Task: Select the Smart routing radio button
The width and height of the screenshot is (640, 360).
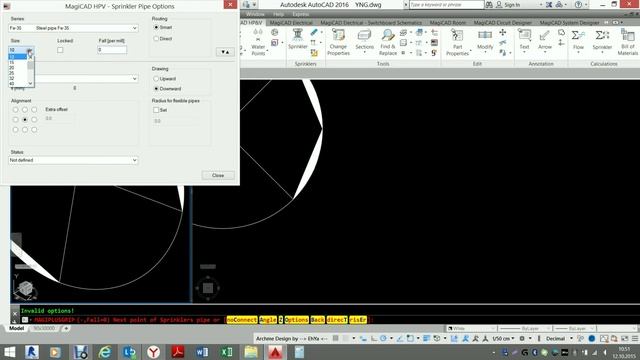Action: coord(156,27)
